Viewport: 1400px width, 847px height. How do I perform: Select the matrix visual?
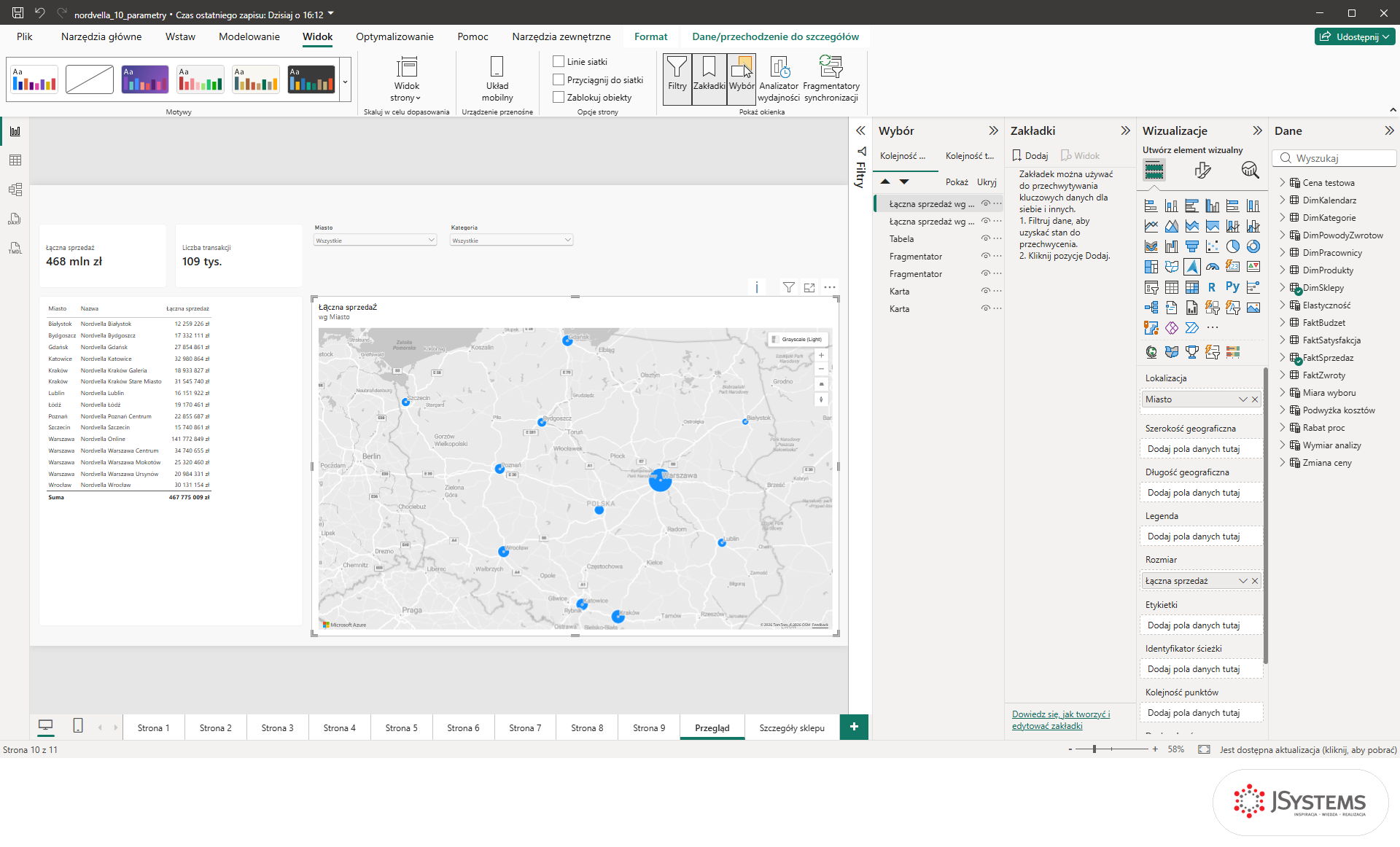click(x=1192, y=287)
